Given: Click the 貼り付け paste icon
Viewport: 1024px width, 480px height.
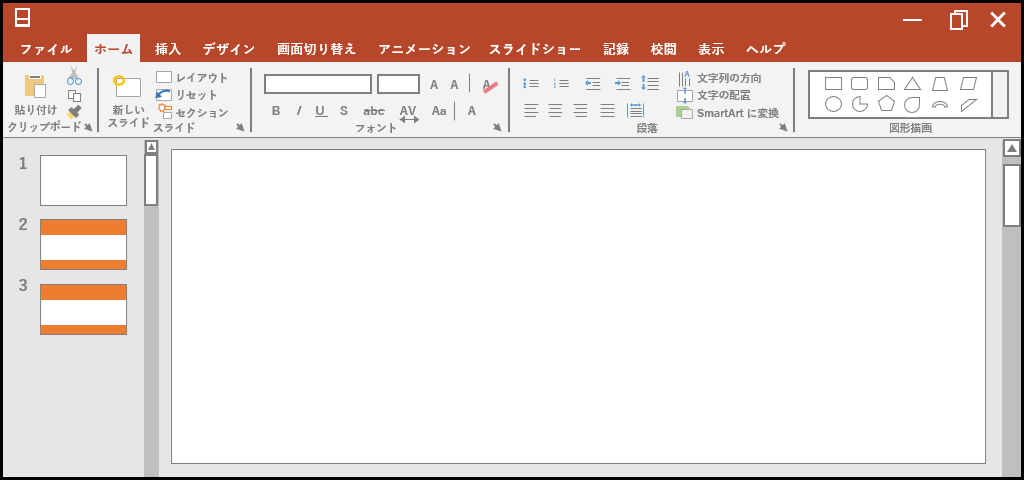Looking at the screenshot, I should (35, 86).
